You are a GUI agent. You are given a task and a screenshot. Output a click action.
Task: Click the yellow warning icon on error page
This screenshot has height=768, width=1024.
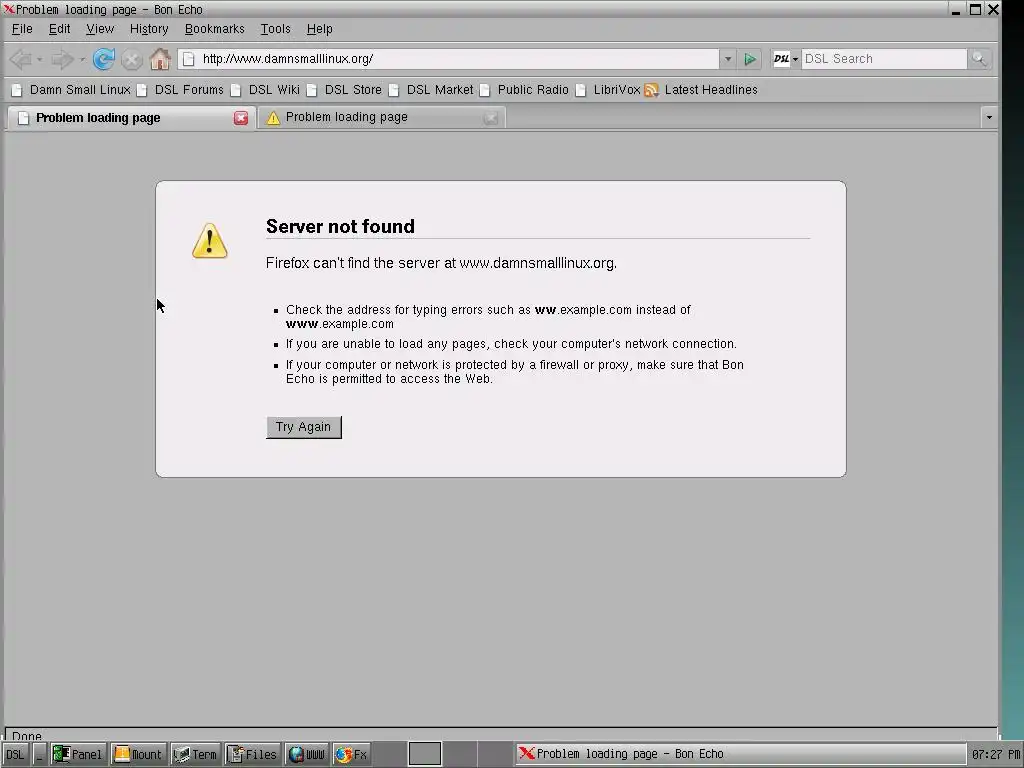tap(210, 241)
